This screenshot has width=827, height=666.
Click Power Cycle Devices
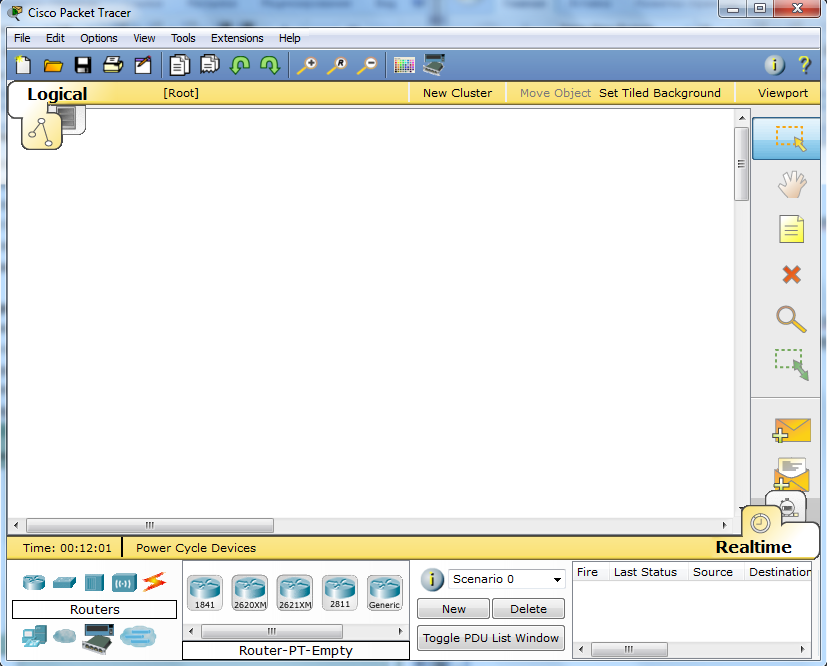[x=196, y=548]
